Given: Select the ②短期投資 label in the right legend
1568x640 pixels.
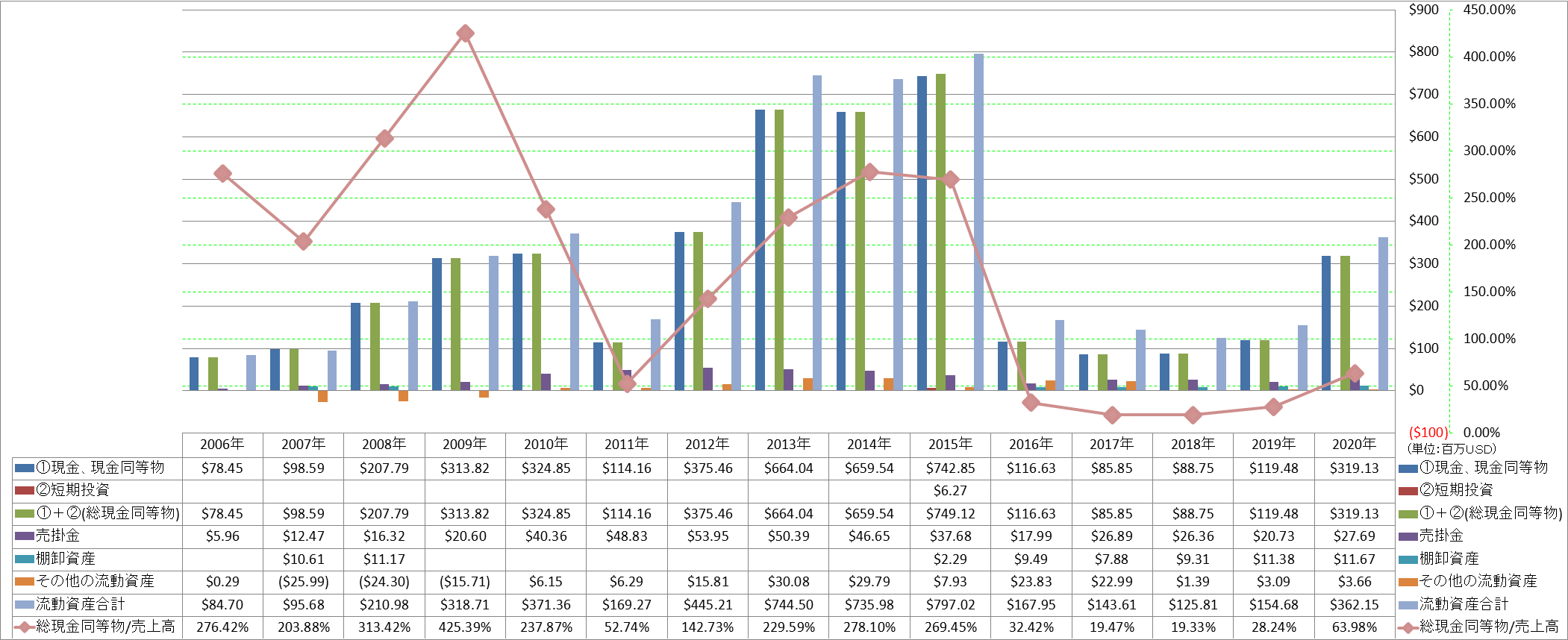Looking at the screenshot, I should click(1456, 490).
